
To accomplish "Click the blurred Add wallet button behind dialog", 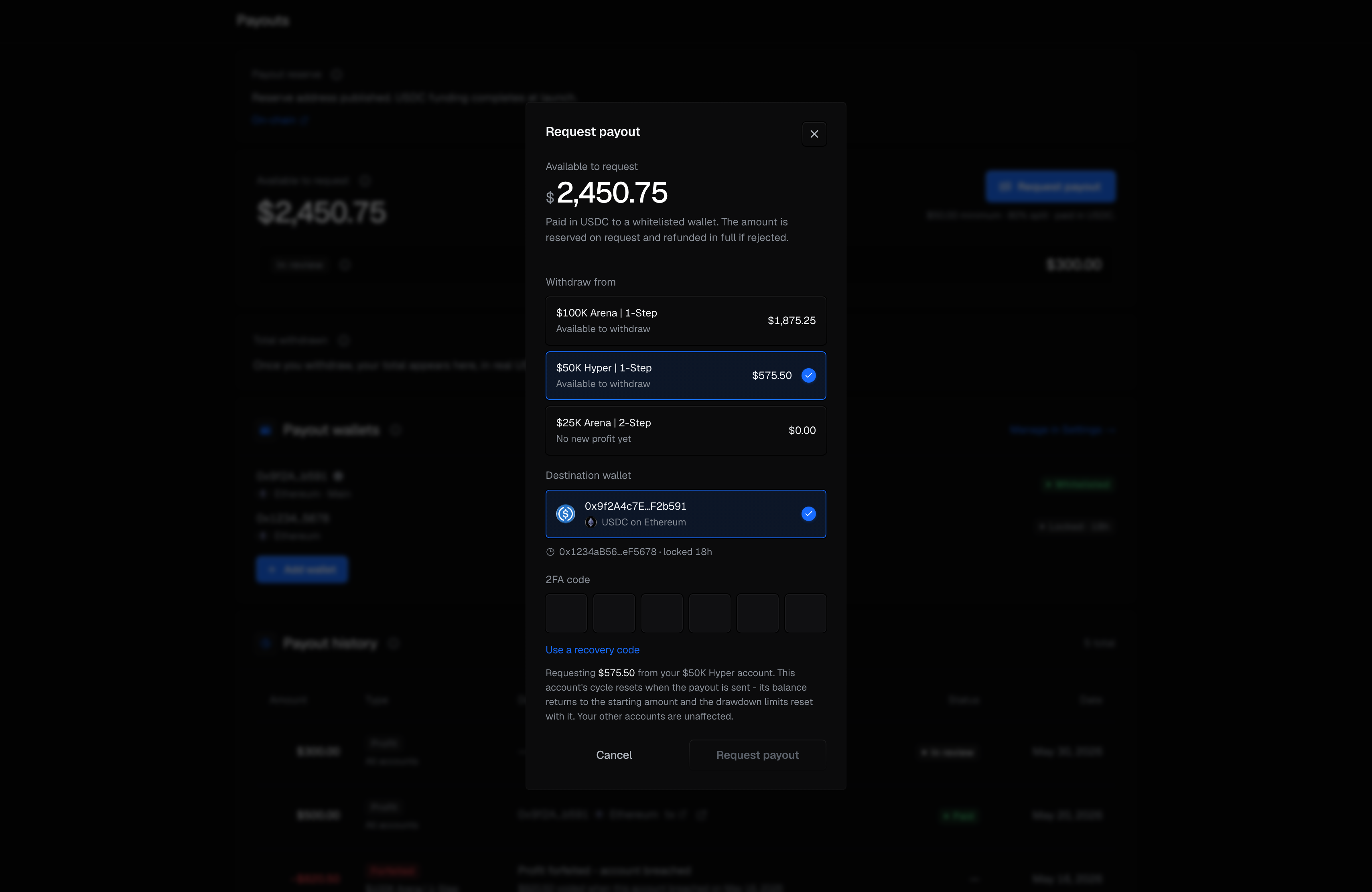I will (302, 569).
